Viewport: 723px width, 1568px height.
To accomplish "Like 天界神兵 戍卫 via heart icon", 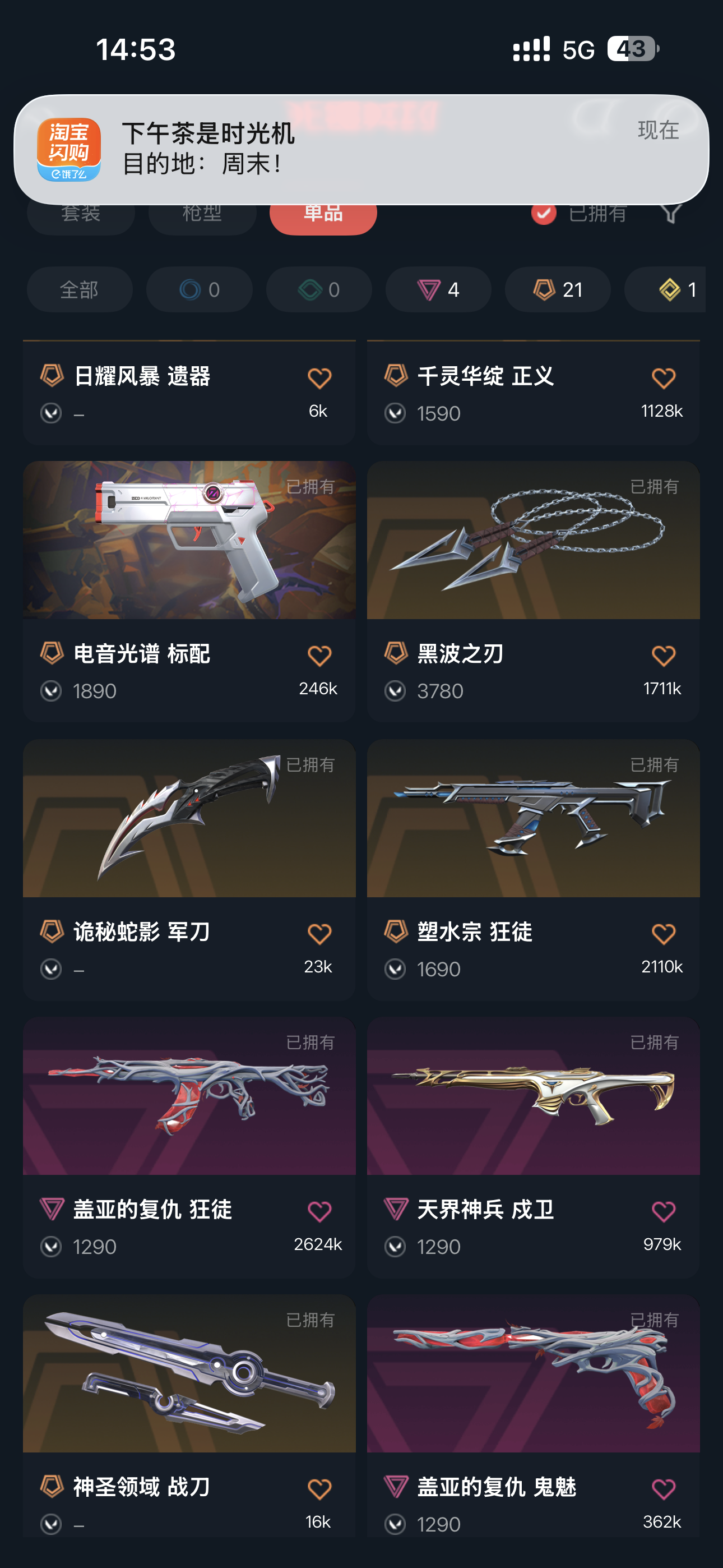I will pyautogui.click(x=664, y=1211).
